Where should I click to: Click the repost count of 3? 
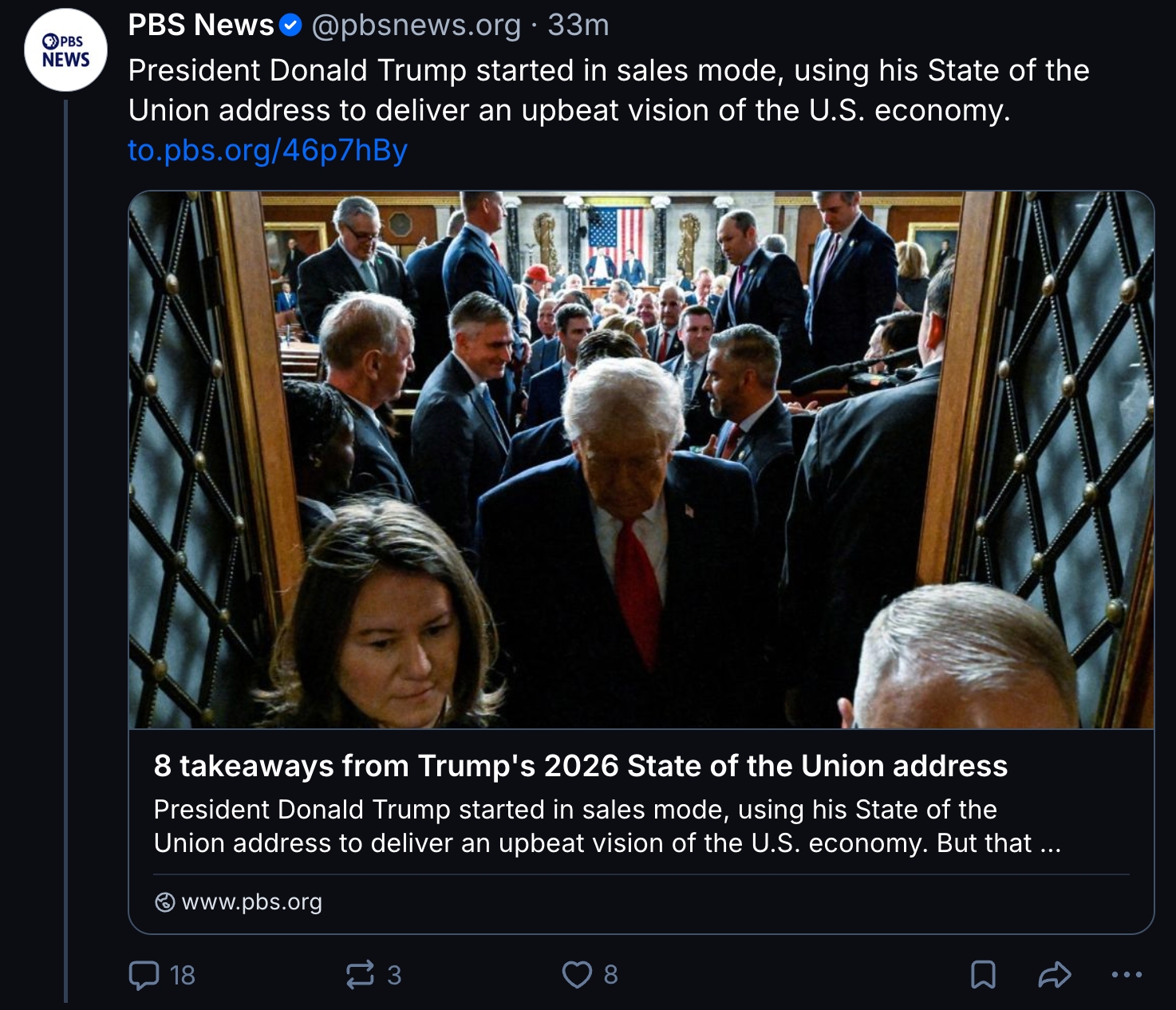point(394,975)
